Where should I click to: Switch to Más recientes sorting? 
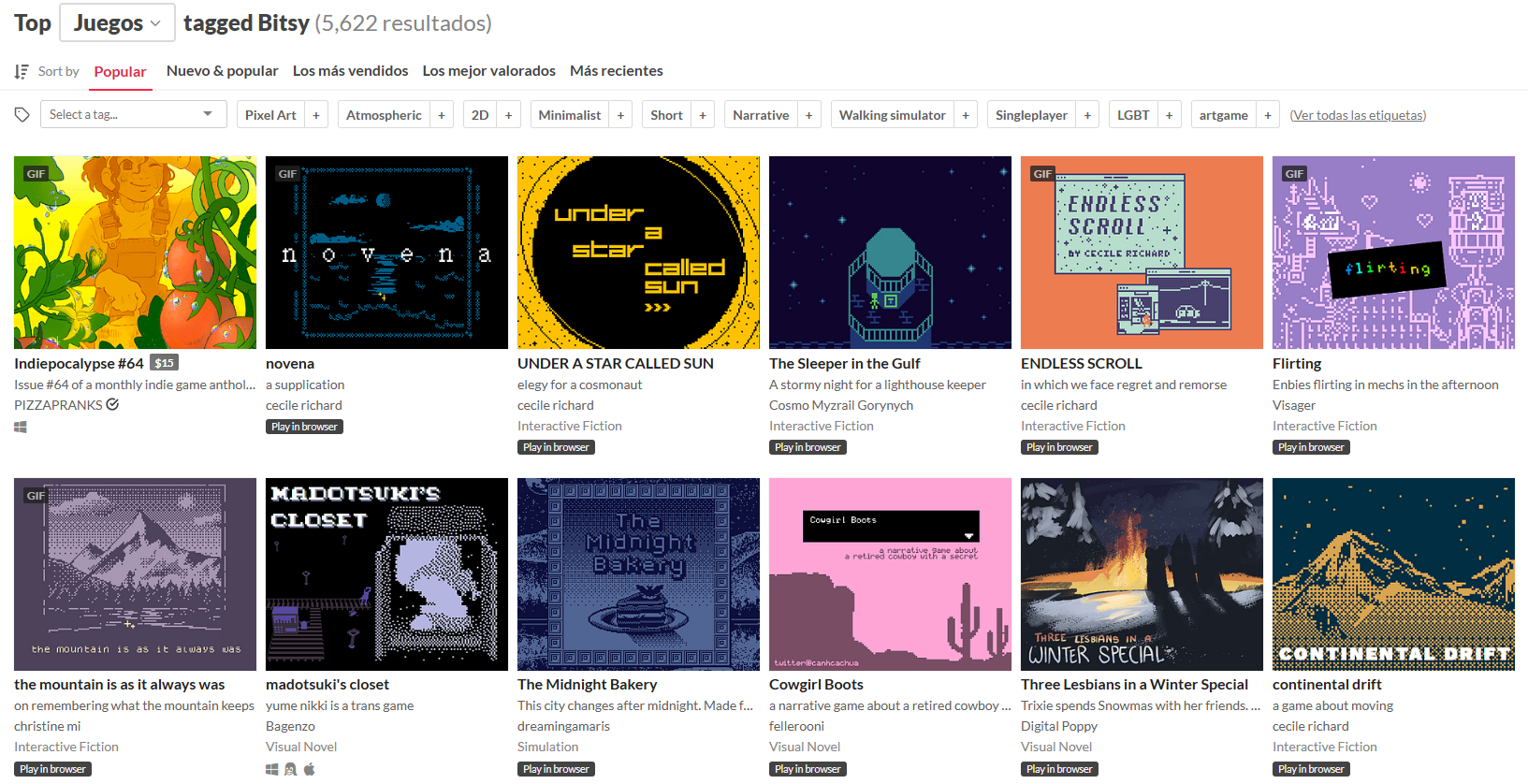617,71
